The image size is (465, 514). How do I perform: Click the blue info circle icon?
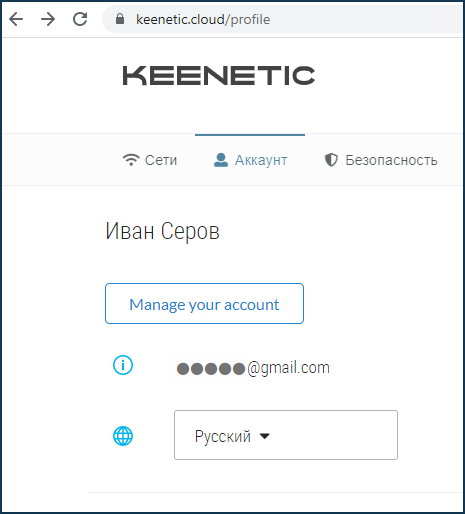pos(123,365)
